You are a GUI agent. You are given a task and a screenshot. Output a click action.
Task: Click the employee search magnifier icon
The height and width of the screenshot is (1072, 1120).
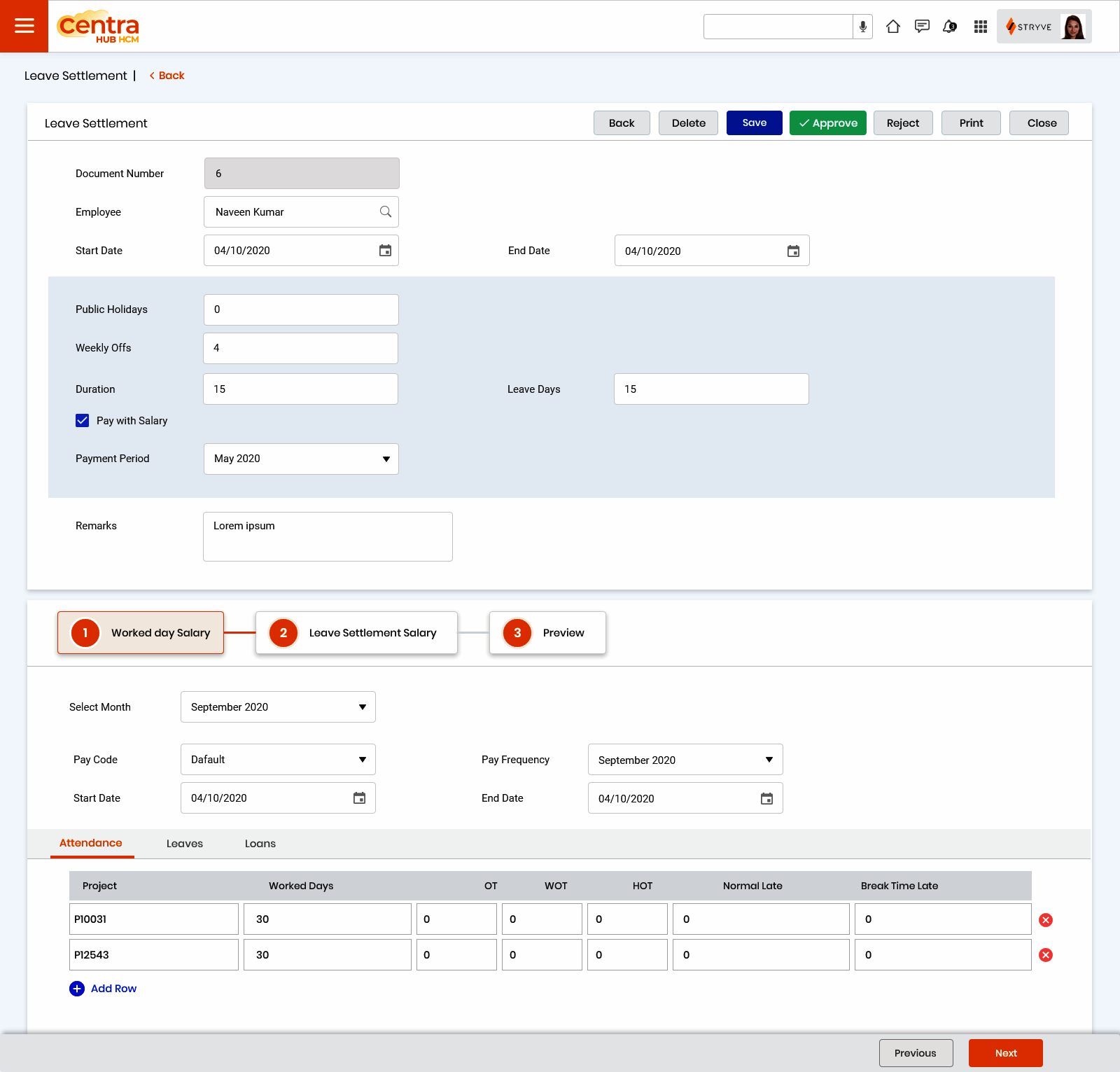(x=385, y=211)
